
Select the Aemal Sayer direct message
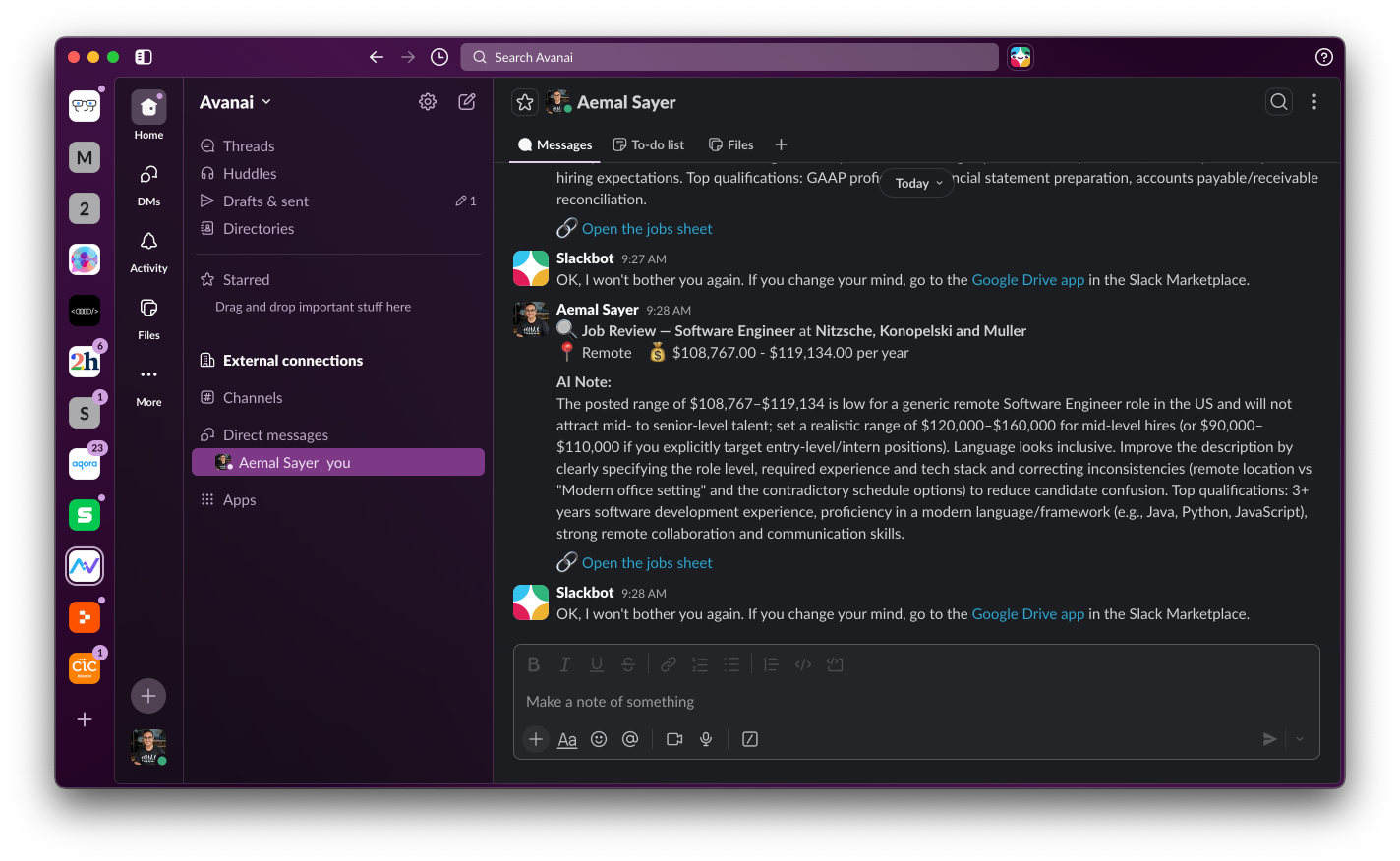click(337, 462)
